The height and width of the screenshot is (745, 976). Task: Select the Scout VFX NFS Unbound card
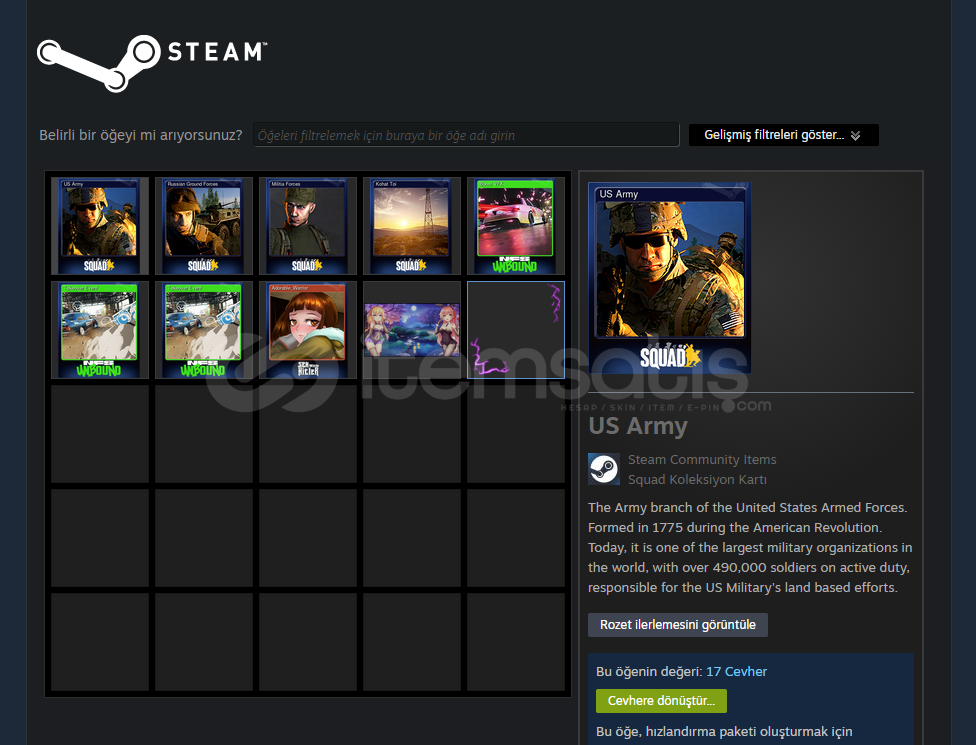click(x=515, y=226)
